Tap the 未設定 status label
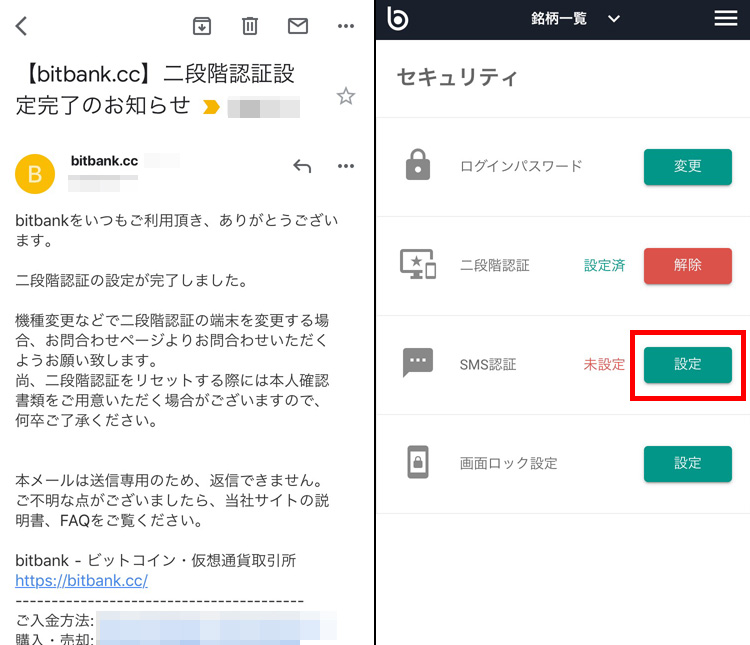Viewport: 750px width, 645px height. [x=604, y=365]
